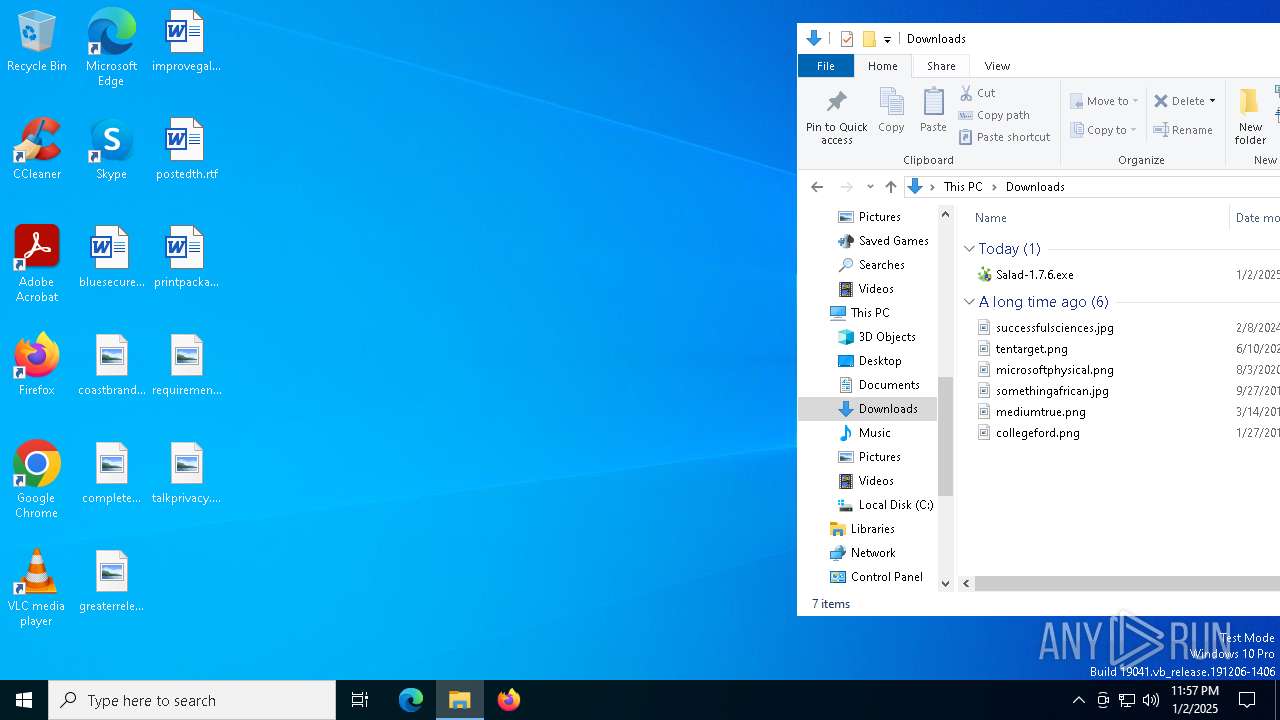Select the Google Chrome desktop shortcut
The height and width of the screenshot is (720, 1280).
[x=37, y=481]
